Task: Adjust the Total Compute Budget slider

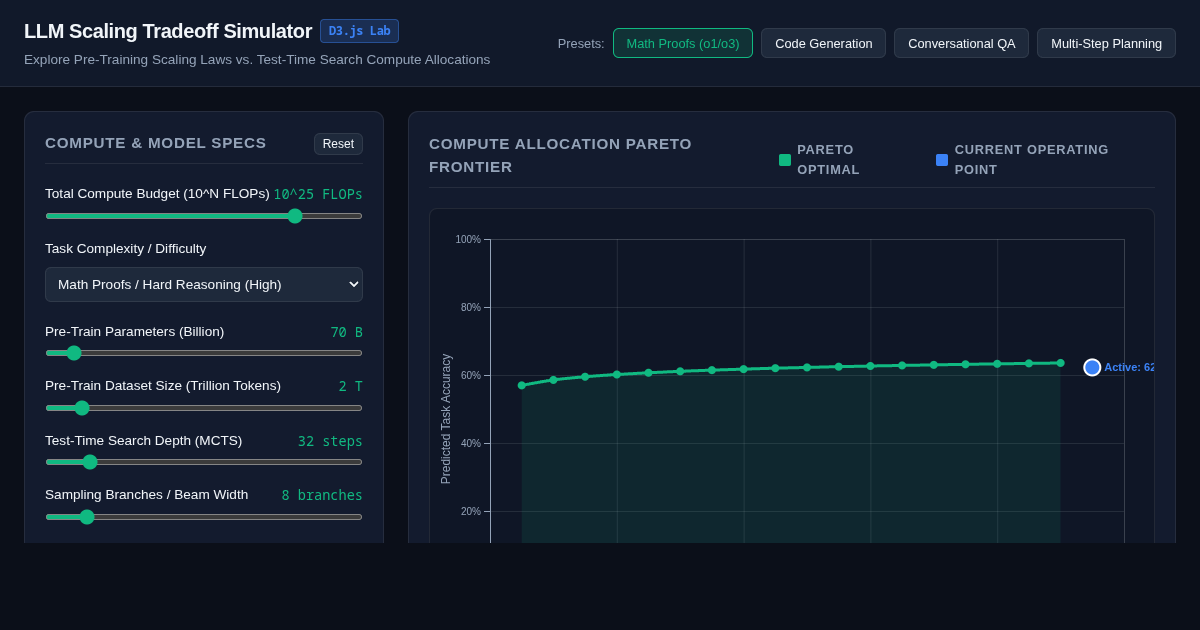Action: pyautogui.click(x=204, y=216)
